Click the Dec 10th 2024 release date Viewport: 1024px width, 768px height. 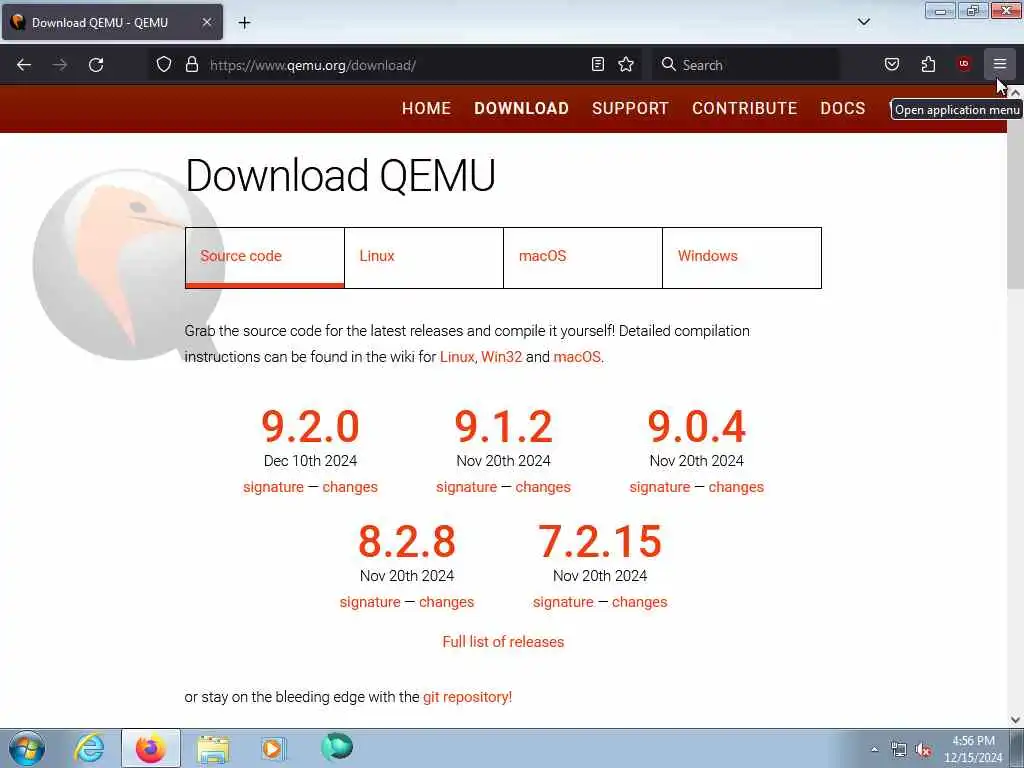click(x=310, y=461)
